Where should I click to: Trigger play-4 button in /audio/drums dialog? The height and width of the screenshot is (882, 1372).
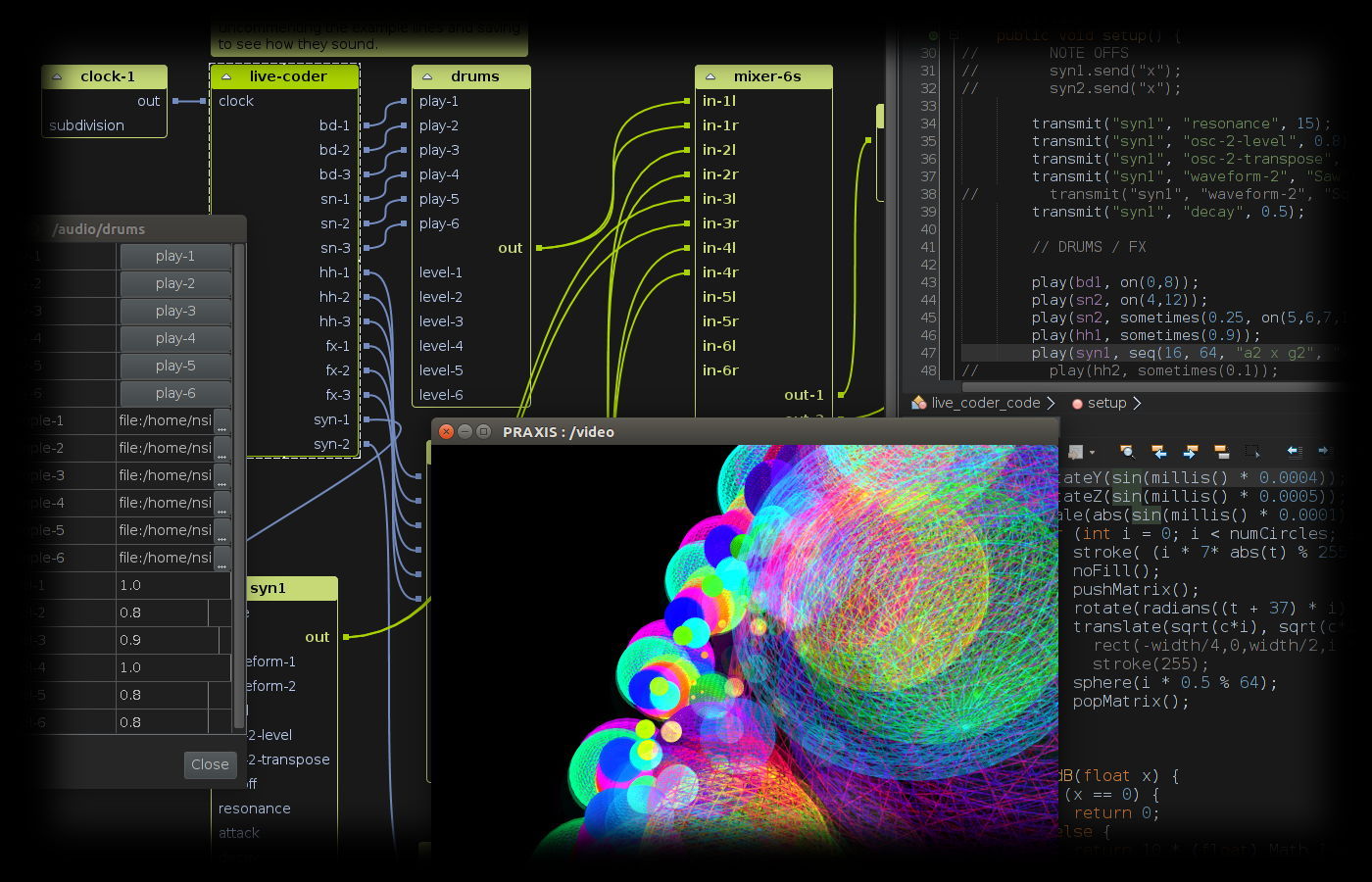pyautogui.click(x=175, y=338)
